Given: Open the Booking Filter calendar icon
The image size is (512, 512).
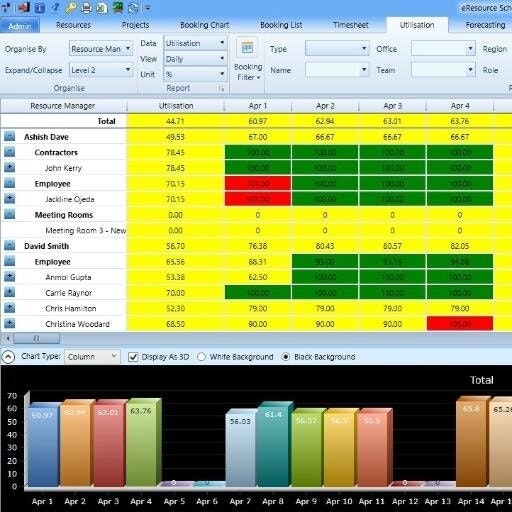Looking at the screenshot, I should click(x=247, y=47).
